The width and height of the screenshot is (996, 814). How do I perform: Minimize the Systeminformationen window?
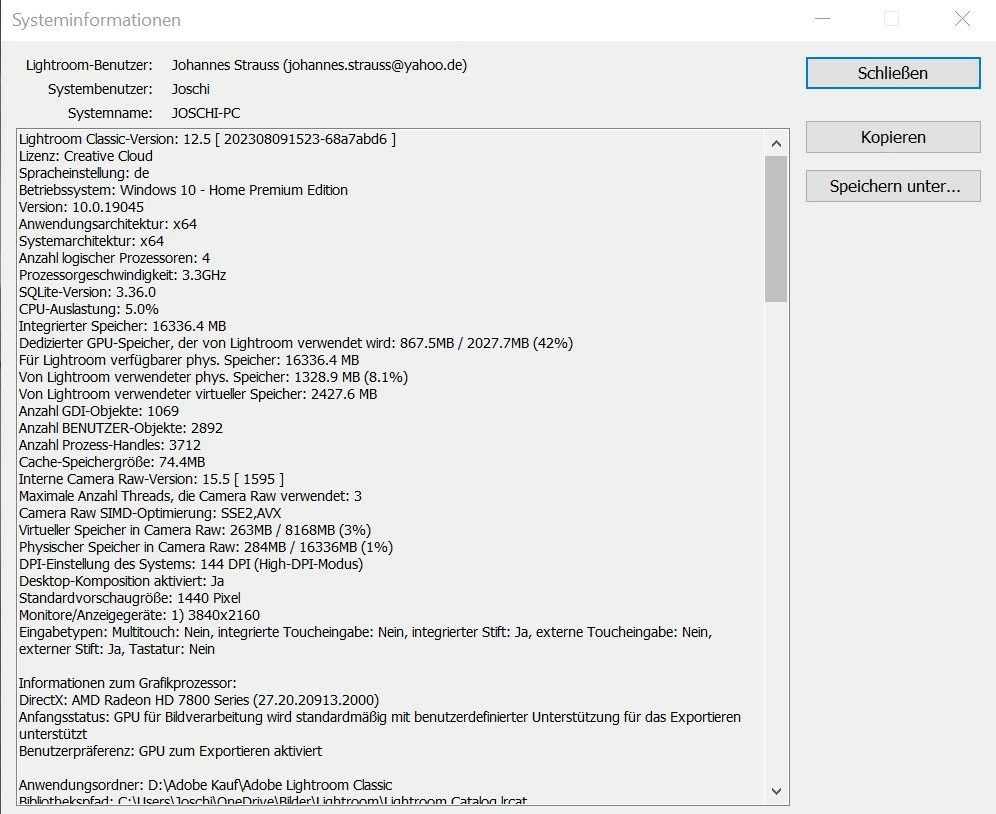tap(823, 19)
